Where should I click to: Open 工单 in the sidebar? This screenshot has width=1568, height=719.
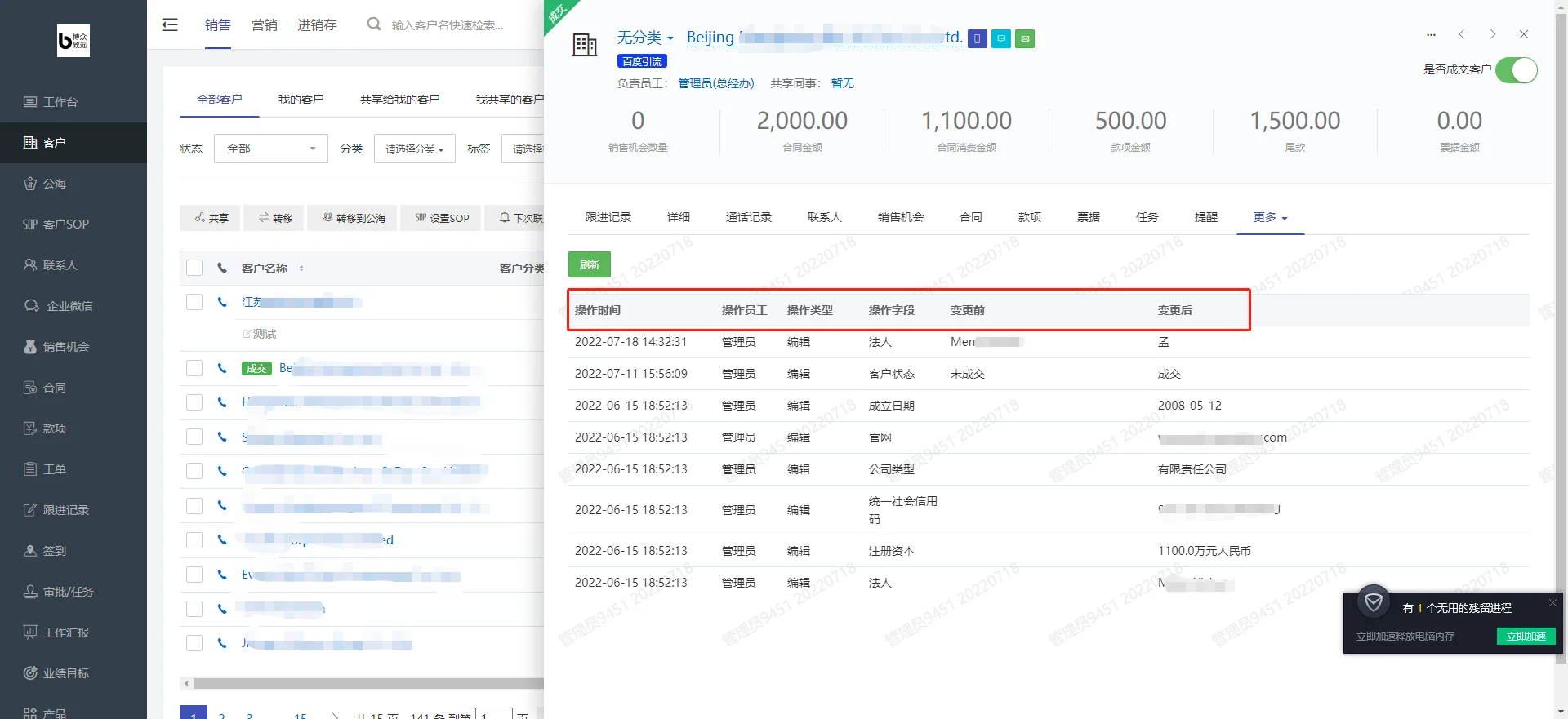[73, 469]
